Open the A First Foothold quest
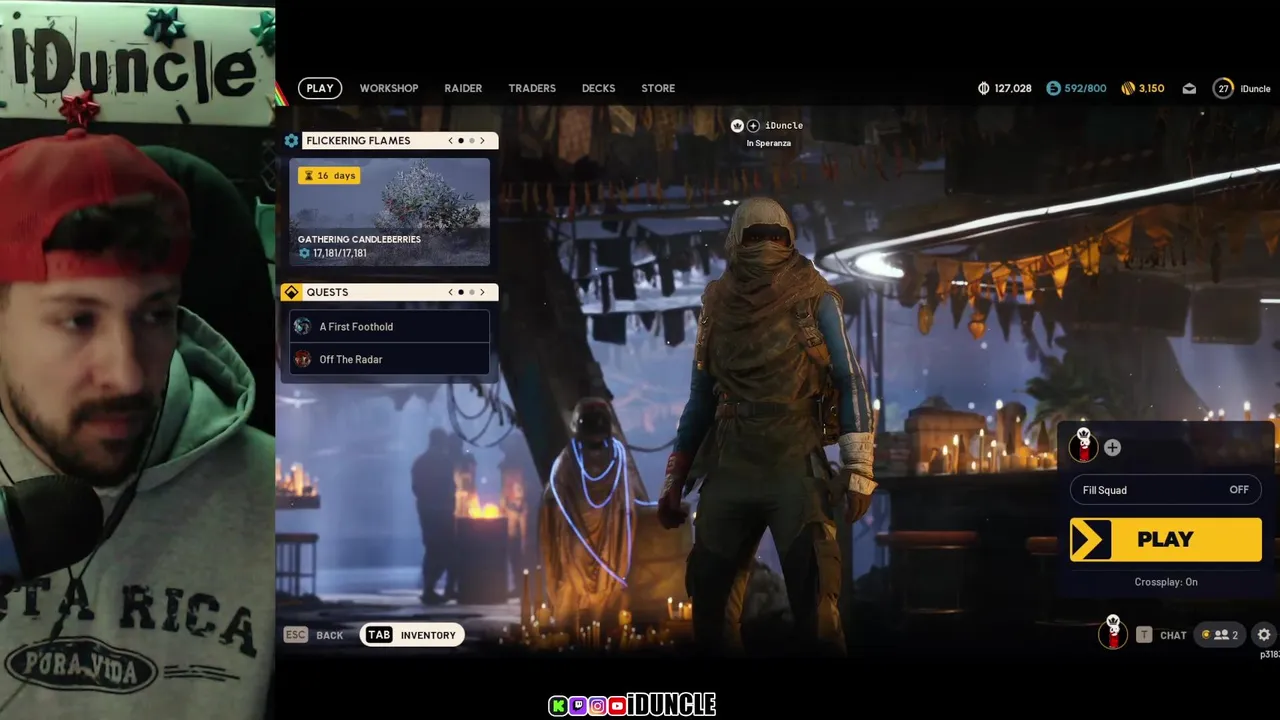The height and width of the screenshot is (720, 1280). [x=390, y=327]
